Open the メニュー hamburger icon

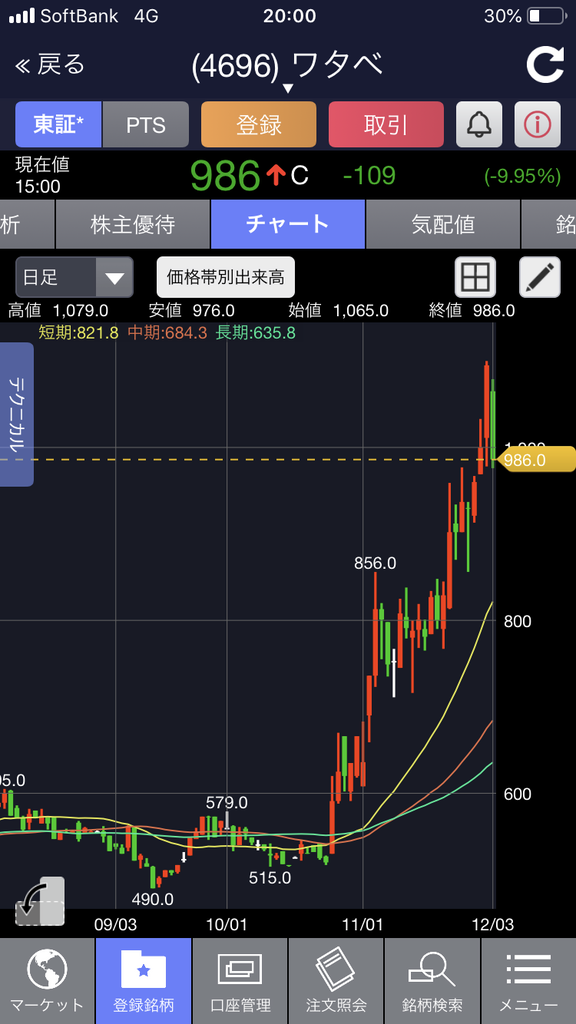[528, 981]
